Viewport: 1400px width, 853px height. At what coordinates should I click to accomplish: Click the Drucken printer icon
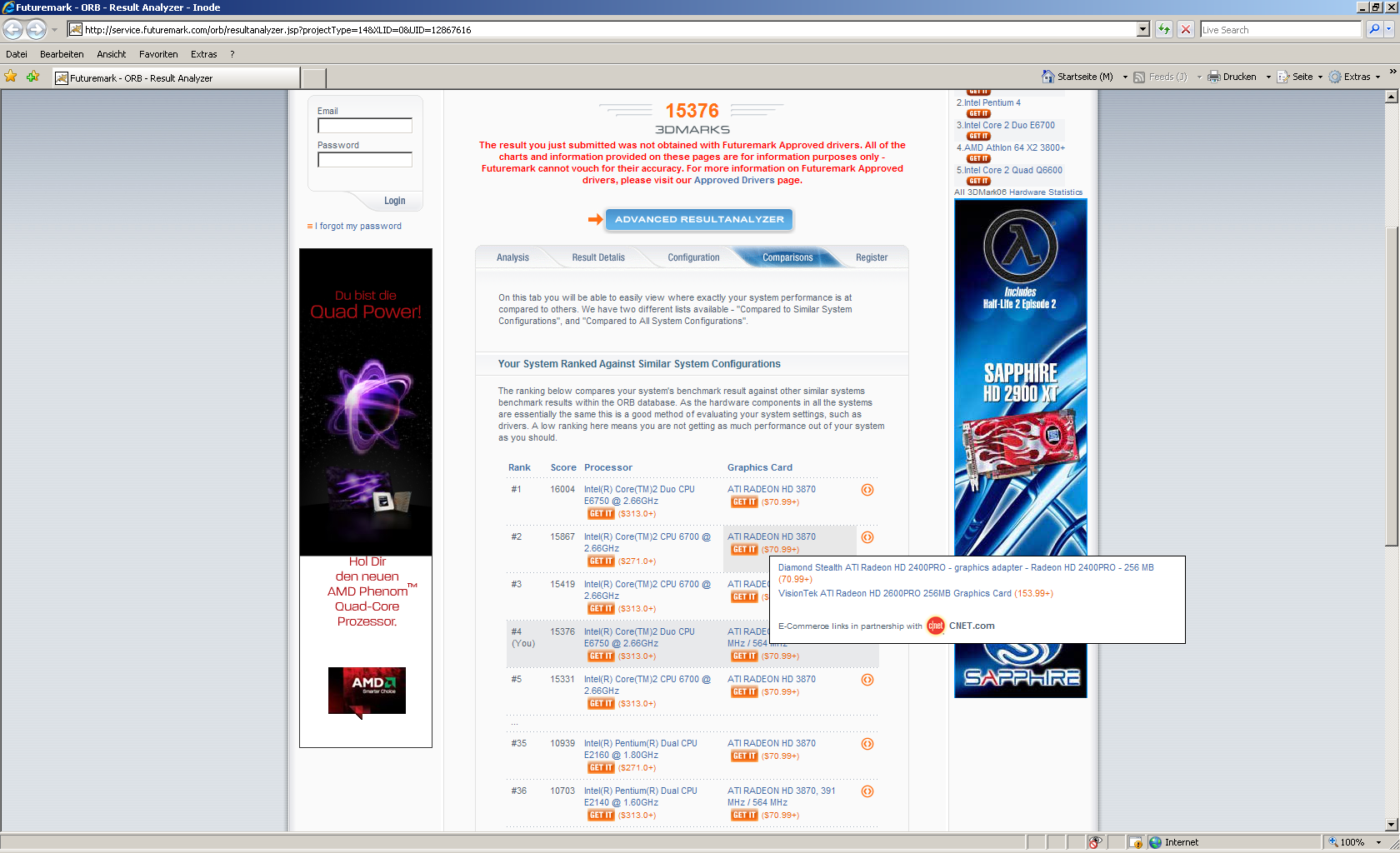click(x=1214, y=77)
